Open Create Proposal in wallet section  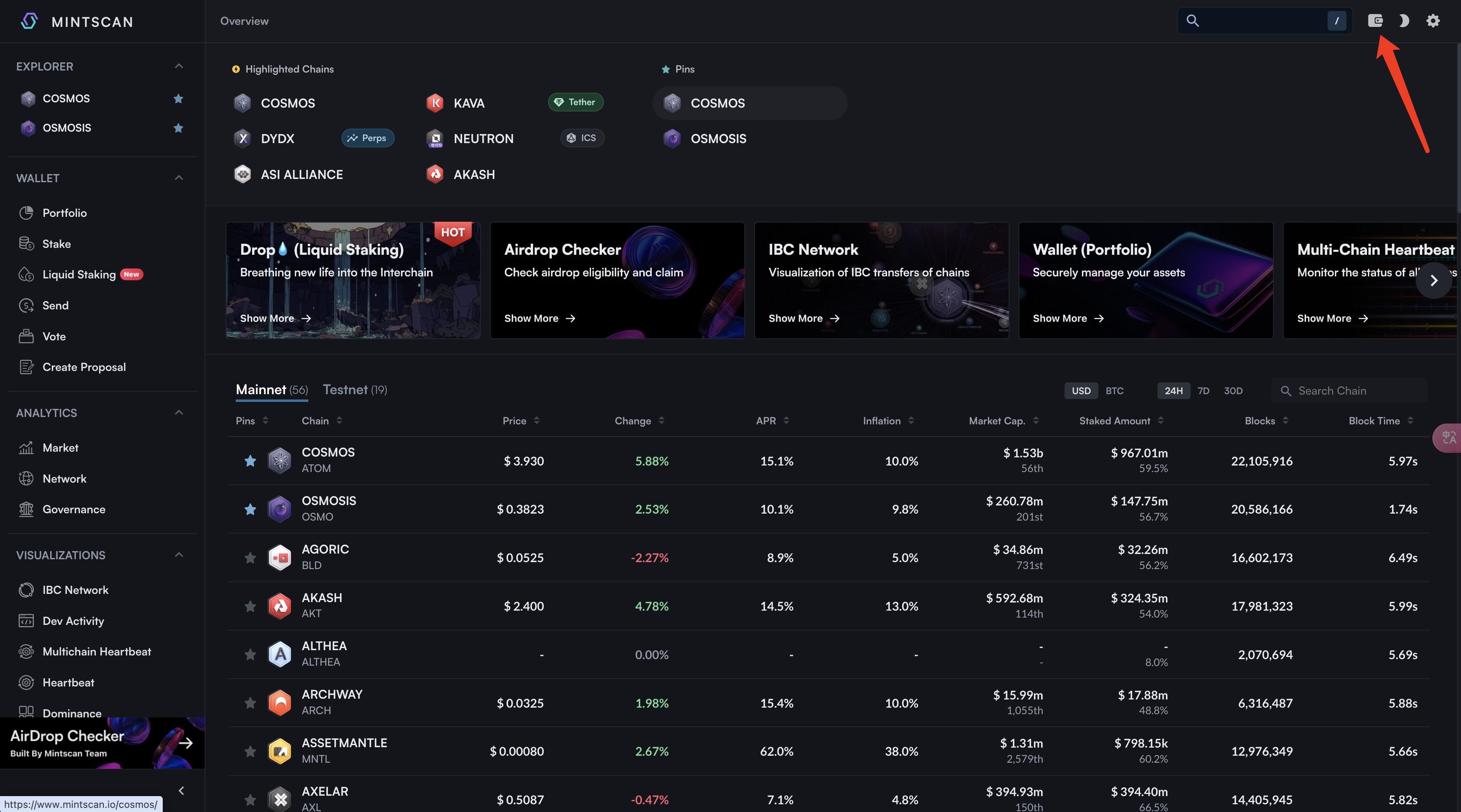pyautogui.click(x=84, y=367)
